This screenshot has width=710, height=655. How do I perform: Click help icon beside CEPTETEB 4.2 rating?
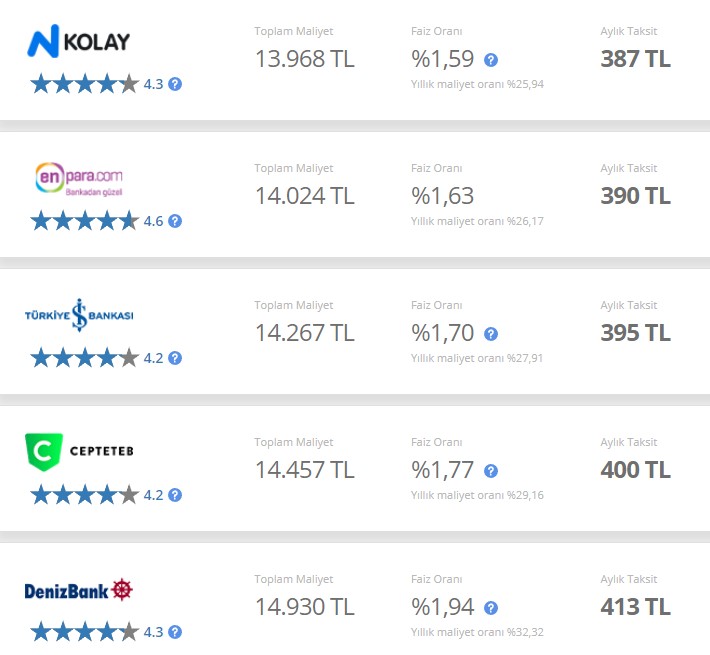coord(175,495)
